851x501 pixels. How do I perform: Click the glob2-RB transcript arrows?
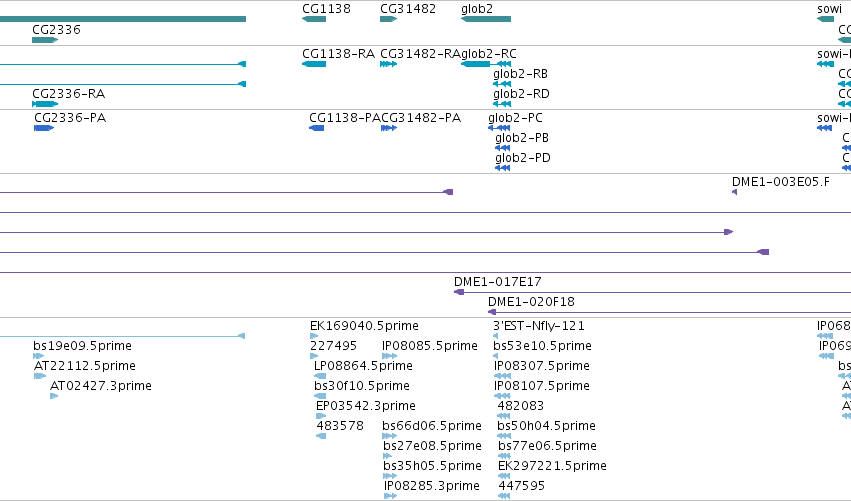coord(502,84)
